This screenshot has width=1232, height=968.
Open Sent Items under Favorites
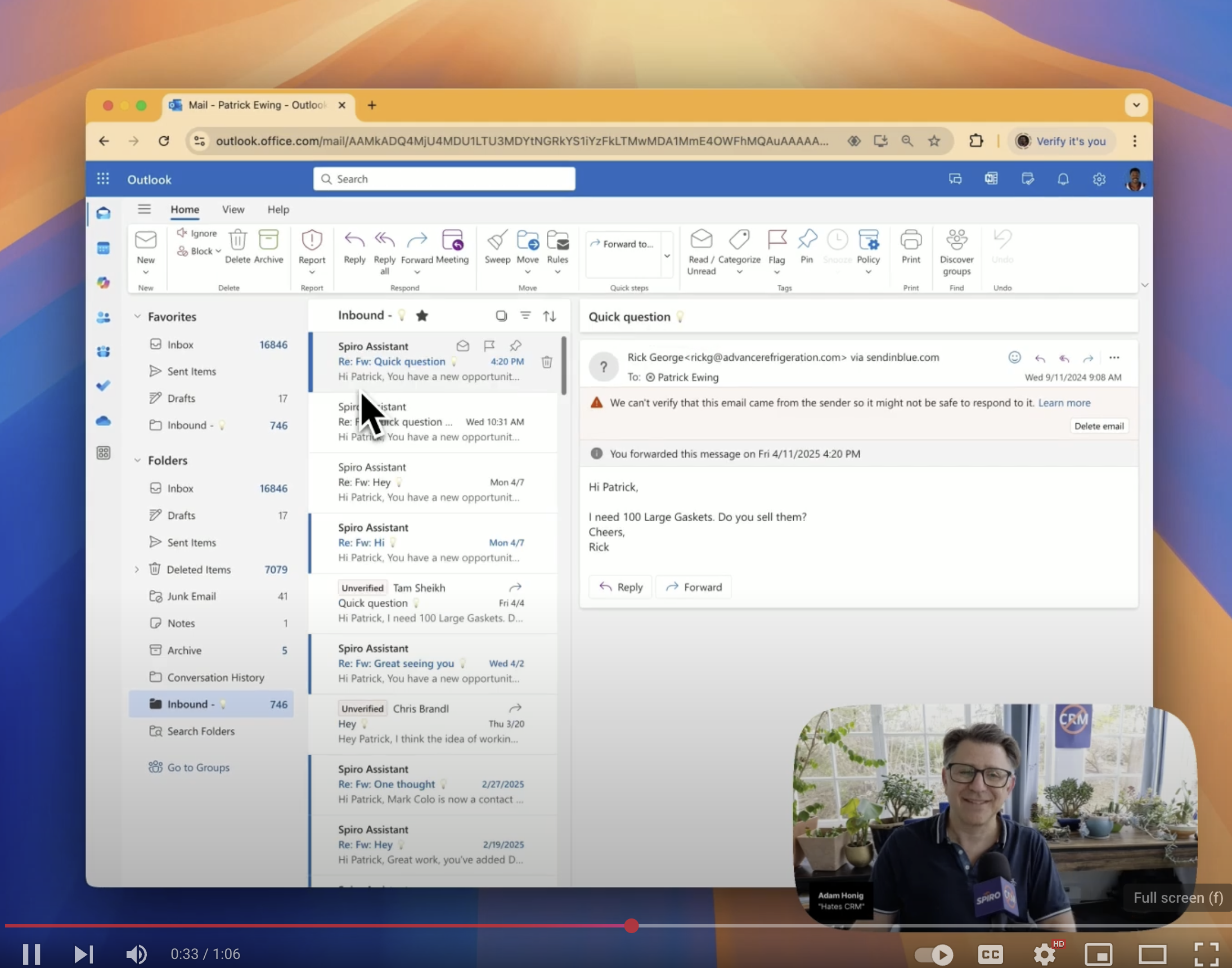212,371
